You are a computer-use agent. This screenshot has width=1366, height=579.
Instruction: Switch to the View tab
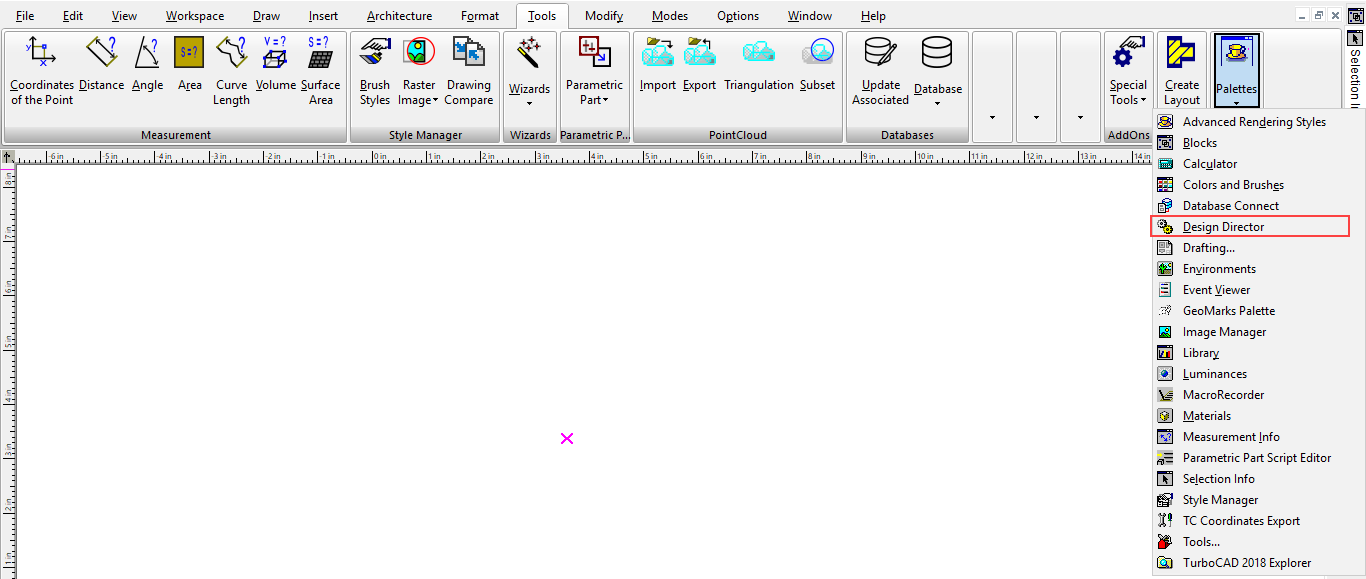point(125,16)
